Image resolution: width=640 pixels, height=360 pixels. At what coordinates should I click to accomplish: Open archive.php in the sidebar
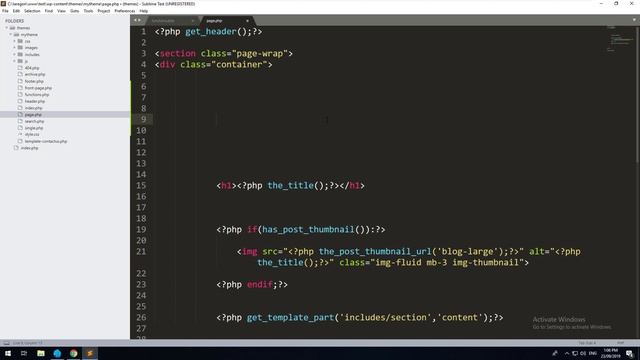[x=35, y=74]
